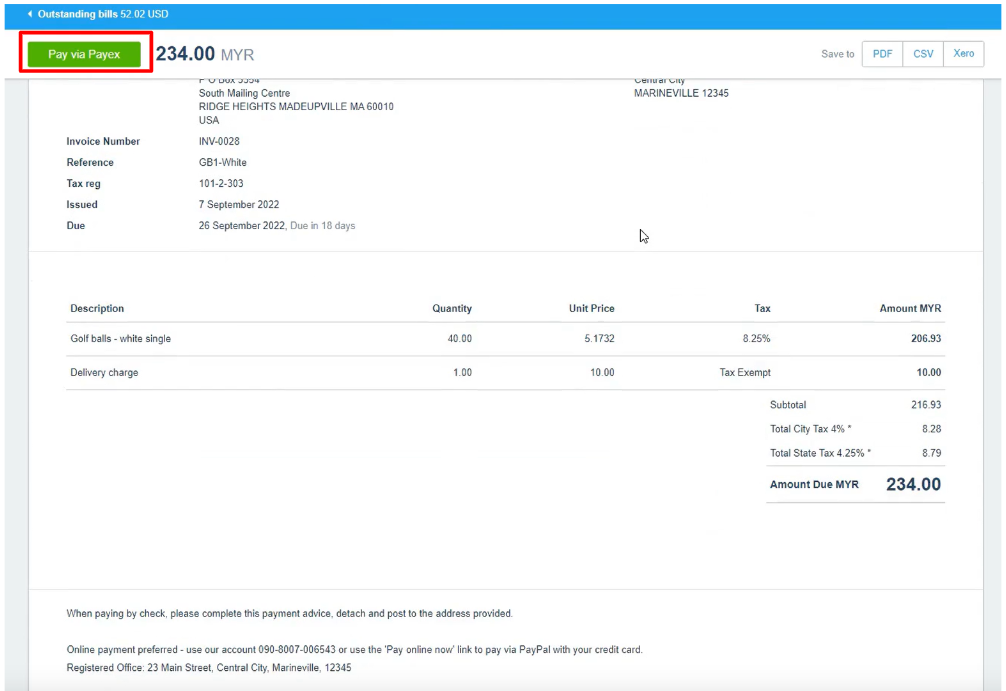Click the back arrow beside Outstanding bills
The height and width of the screenshot is (691, 1006).
(30, 15)
